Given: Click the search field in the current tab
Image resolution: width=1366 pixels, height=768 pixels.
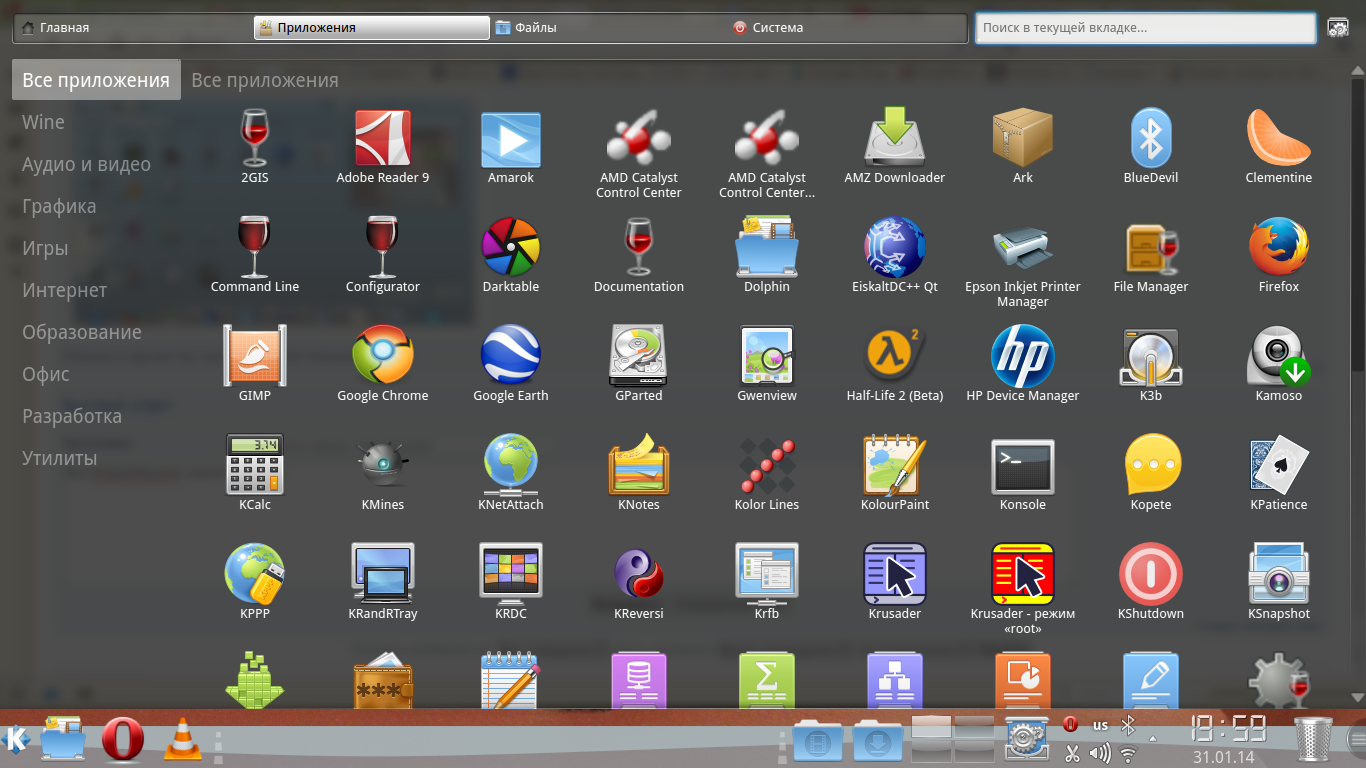Looking at the screenshot, I should pos(1145,28).
